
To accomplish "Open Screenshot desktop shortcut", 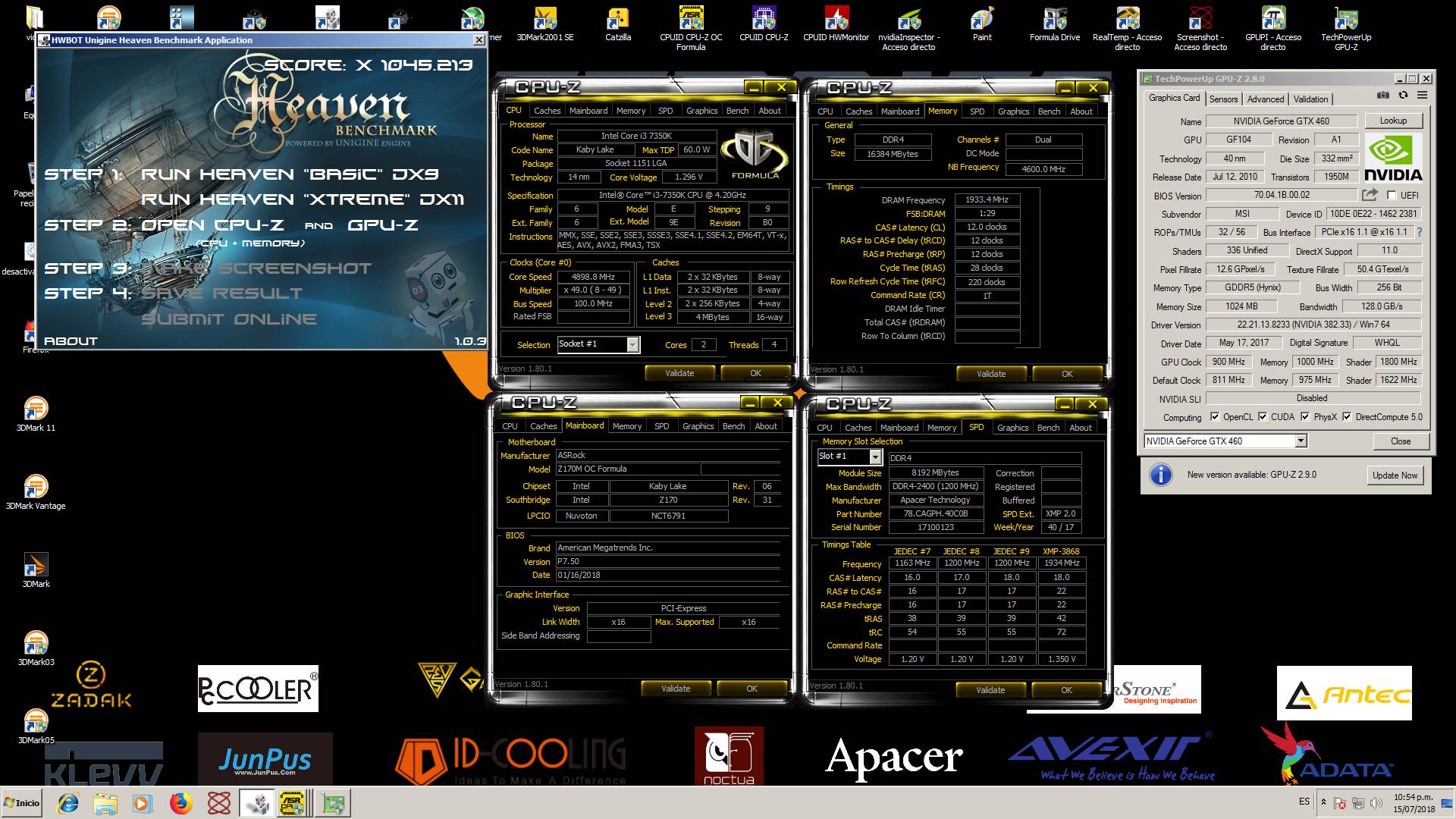I will [x=1200, y=29].
